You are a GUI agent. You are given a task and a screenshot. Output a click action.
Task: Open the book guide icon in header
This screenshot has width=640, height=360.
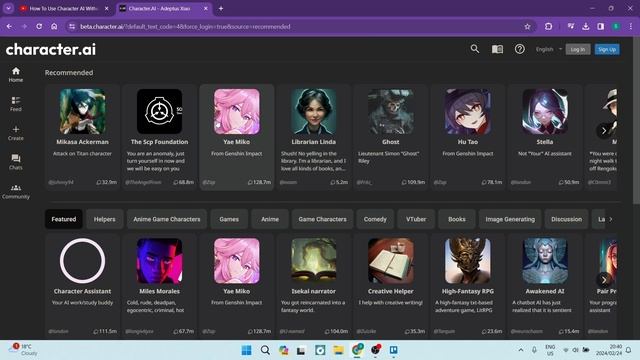click(497, 49)
